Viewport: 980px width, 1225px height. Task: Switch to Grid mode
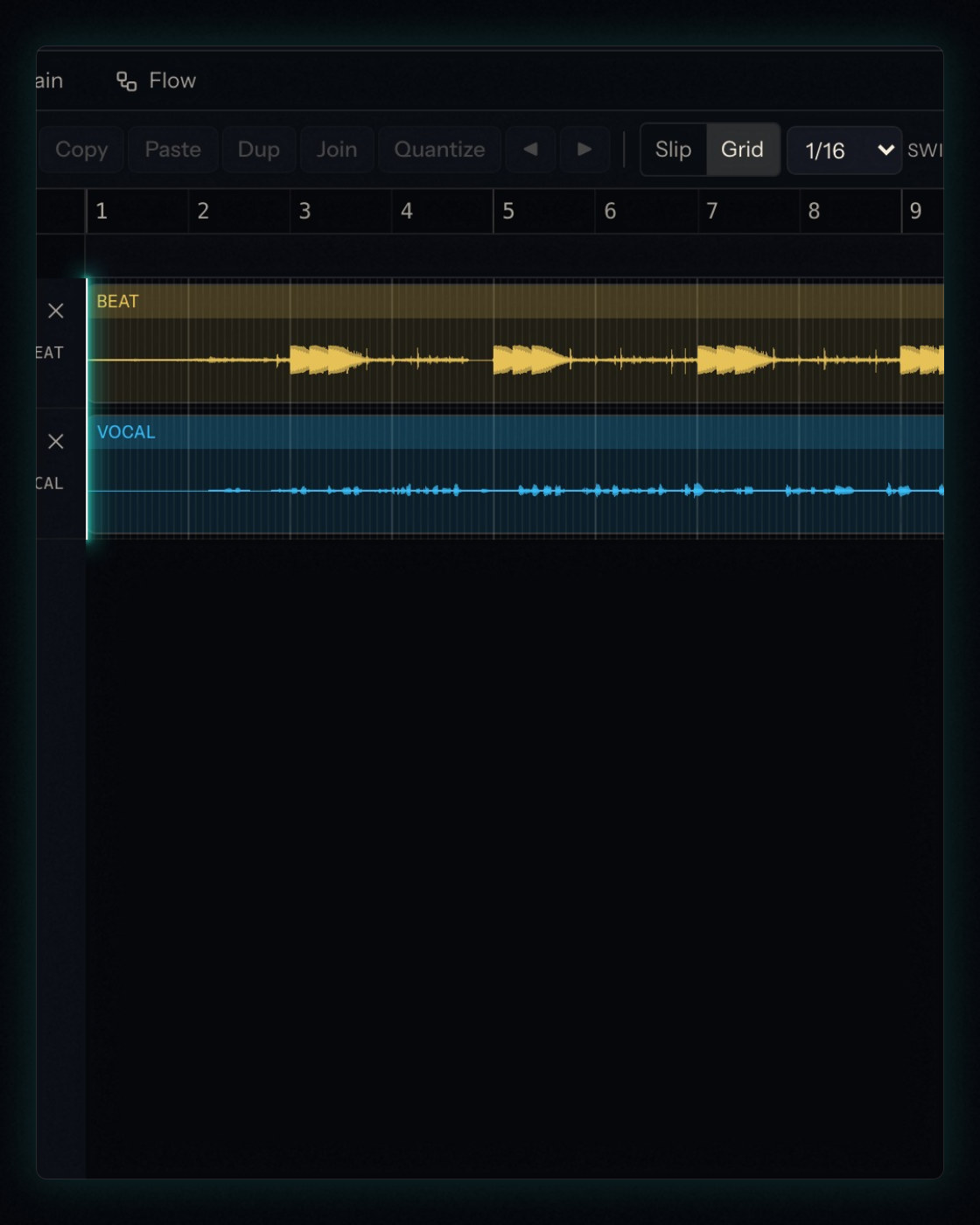pyautogui.click(x=742, y=150)
